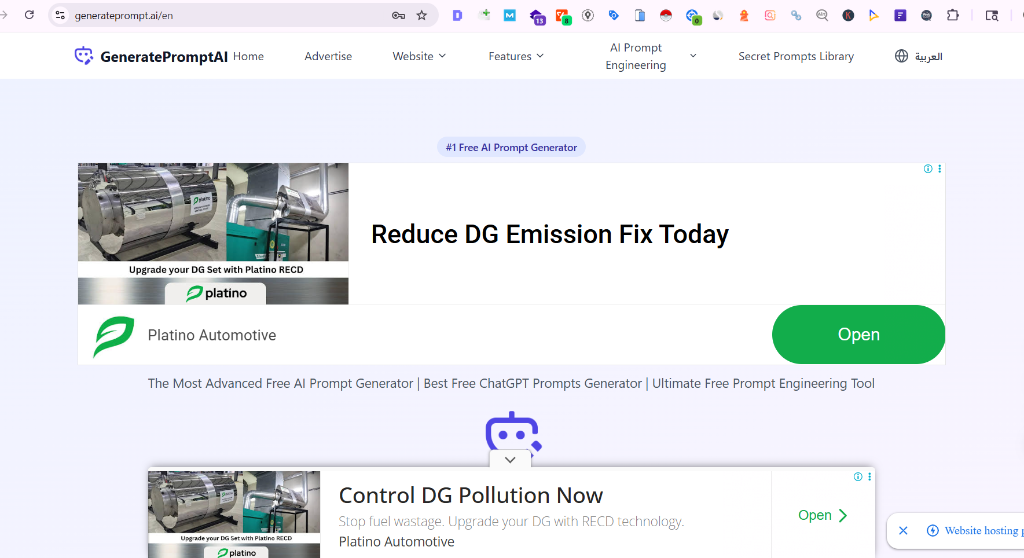Viewport: 1024px width, 558px height.
Task: Expand the AI Prompt Engineering chevron
Action: [693, 56]
